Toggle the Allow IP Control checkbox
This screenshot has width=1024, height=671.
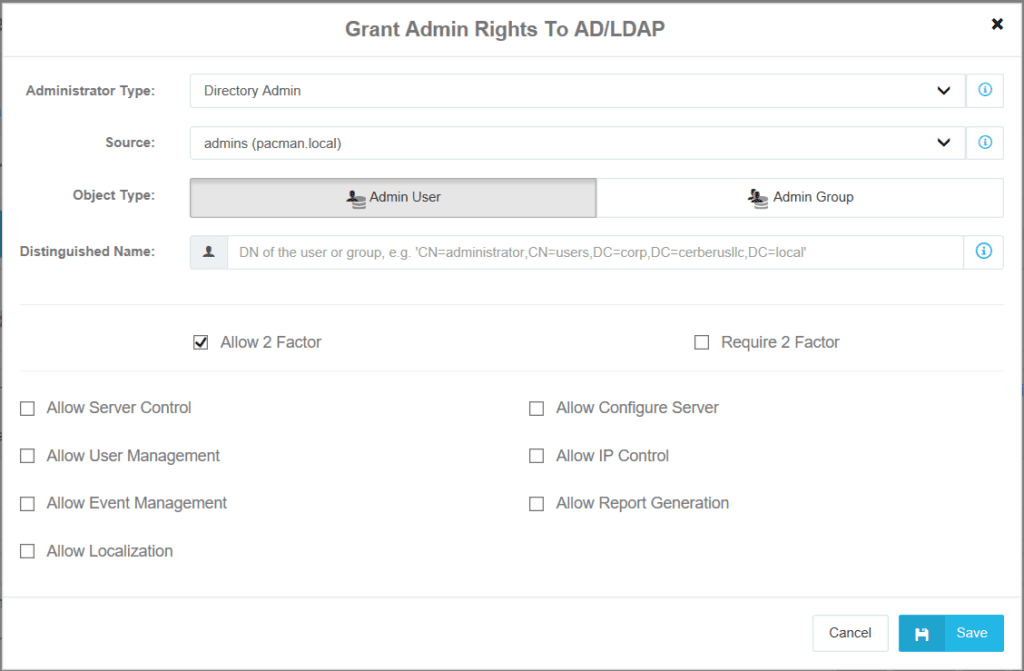[537, 456]
